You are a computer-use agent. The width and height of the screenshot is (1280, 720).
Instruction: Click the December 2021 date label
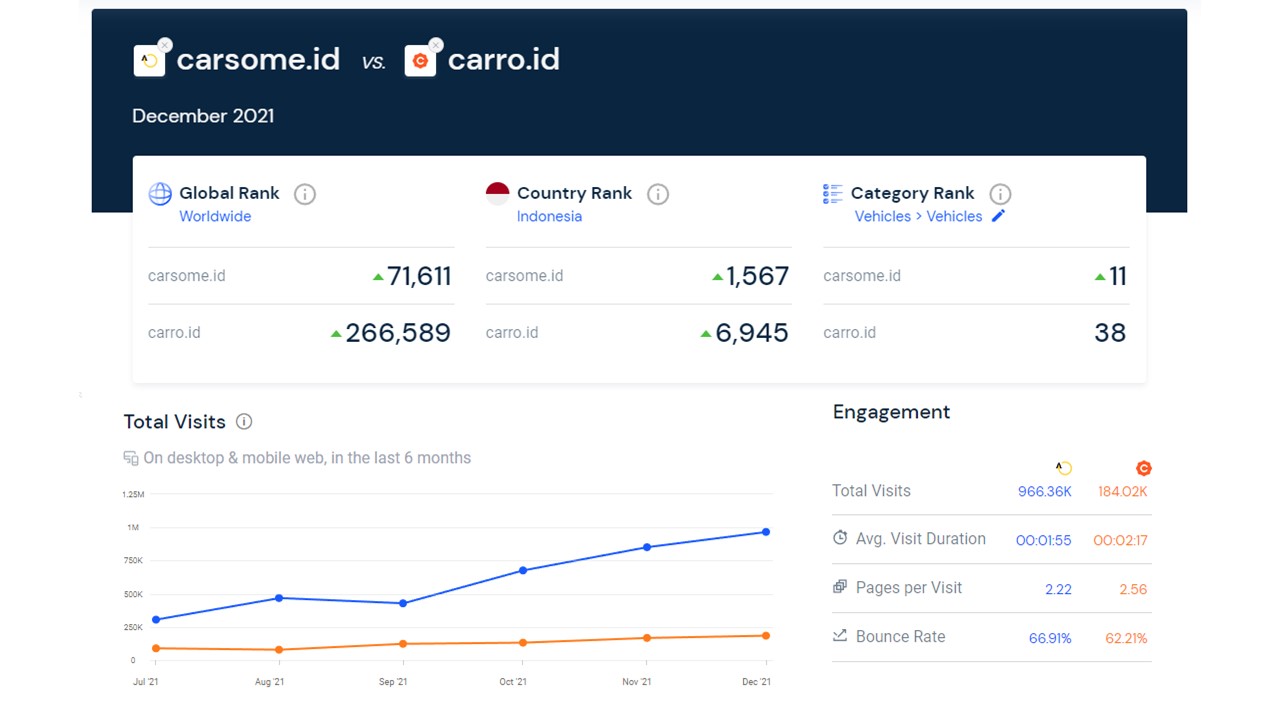click(203, 116)
